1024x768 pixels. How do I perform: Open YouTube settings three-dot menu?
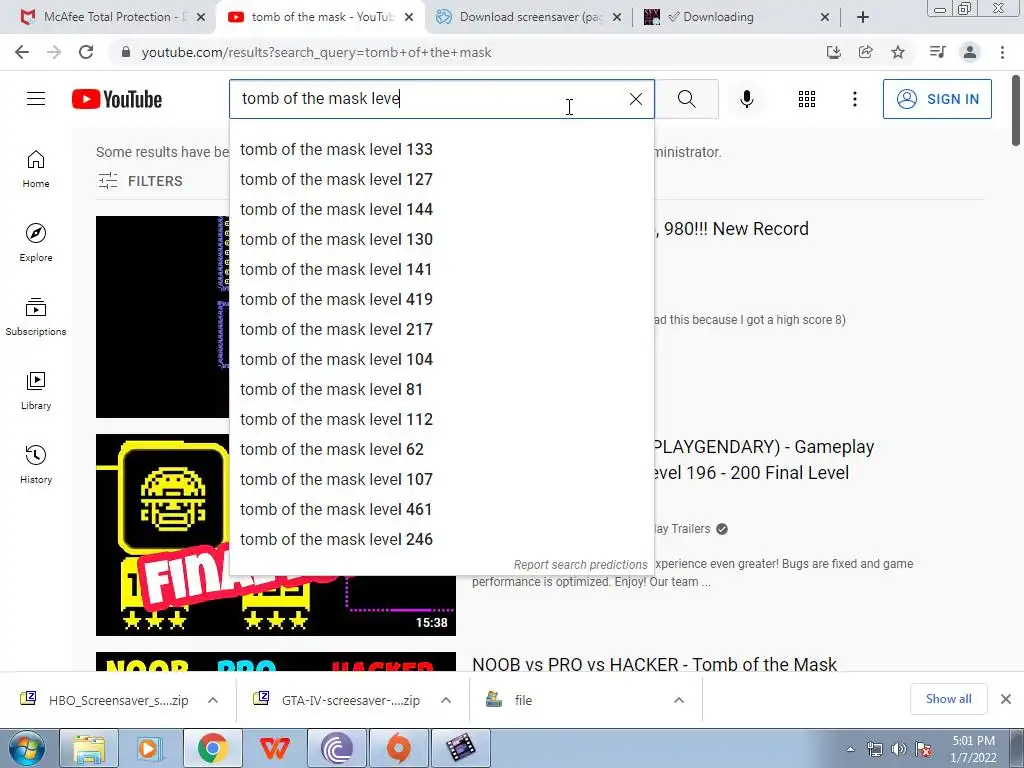[854, 99]
